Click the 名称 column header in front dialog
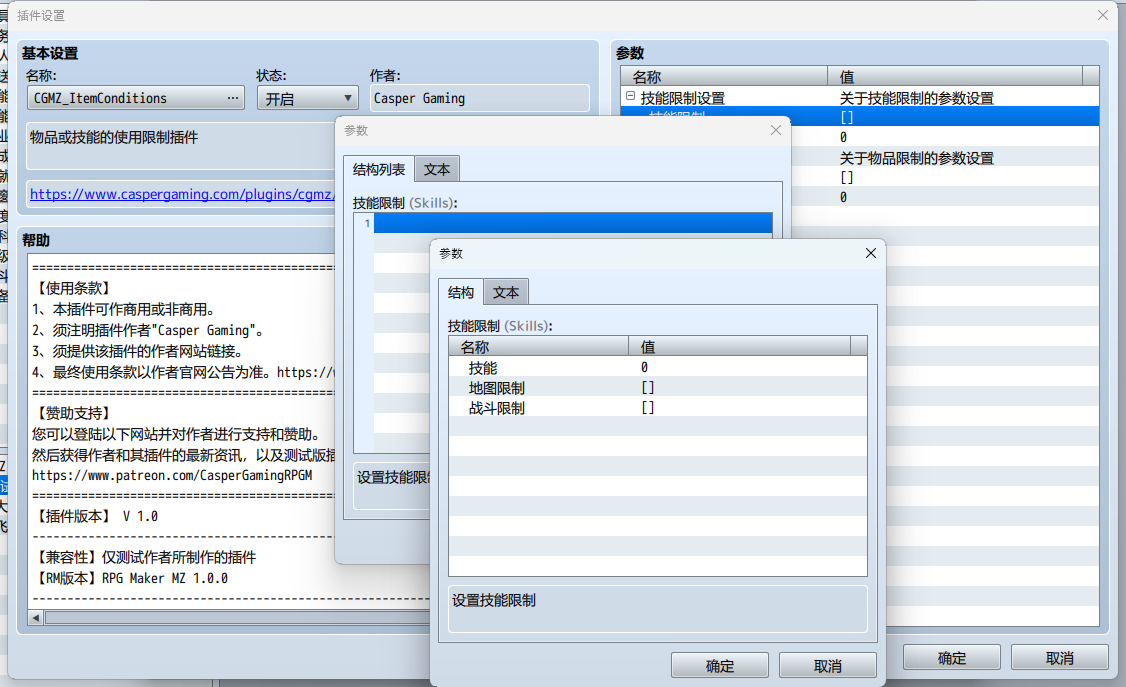This screenshot has height=687, width=1126. click(x=539, y=347)
